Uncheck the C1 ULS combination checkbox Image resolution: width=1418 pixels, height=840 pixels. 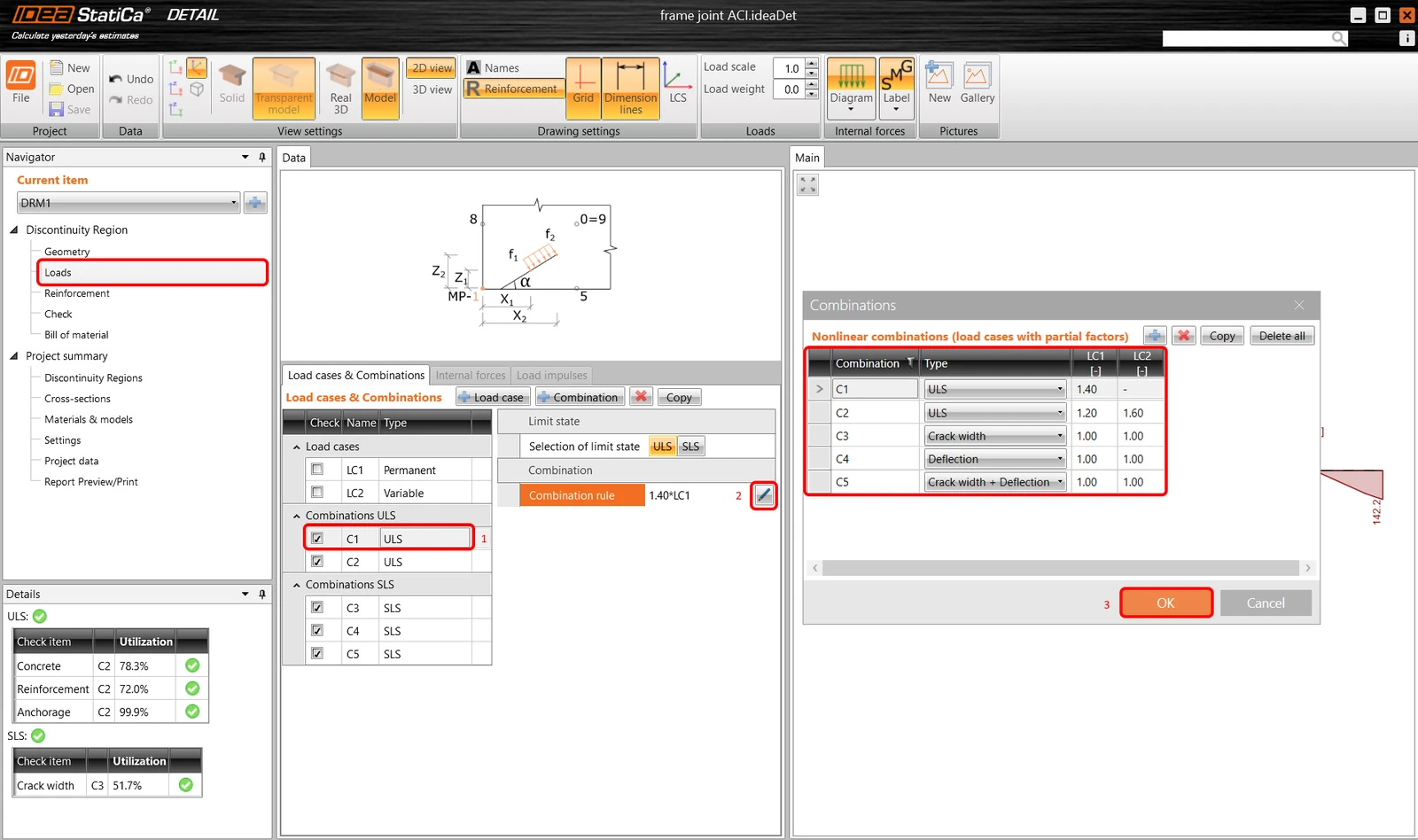(x=317, y=539)
